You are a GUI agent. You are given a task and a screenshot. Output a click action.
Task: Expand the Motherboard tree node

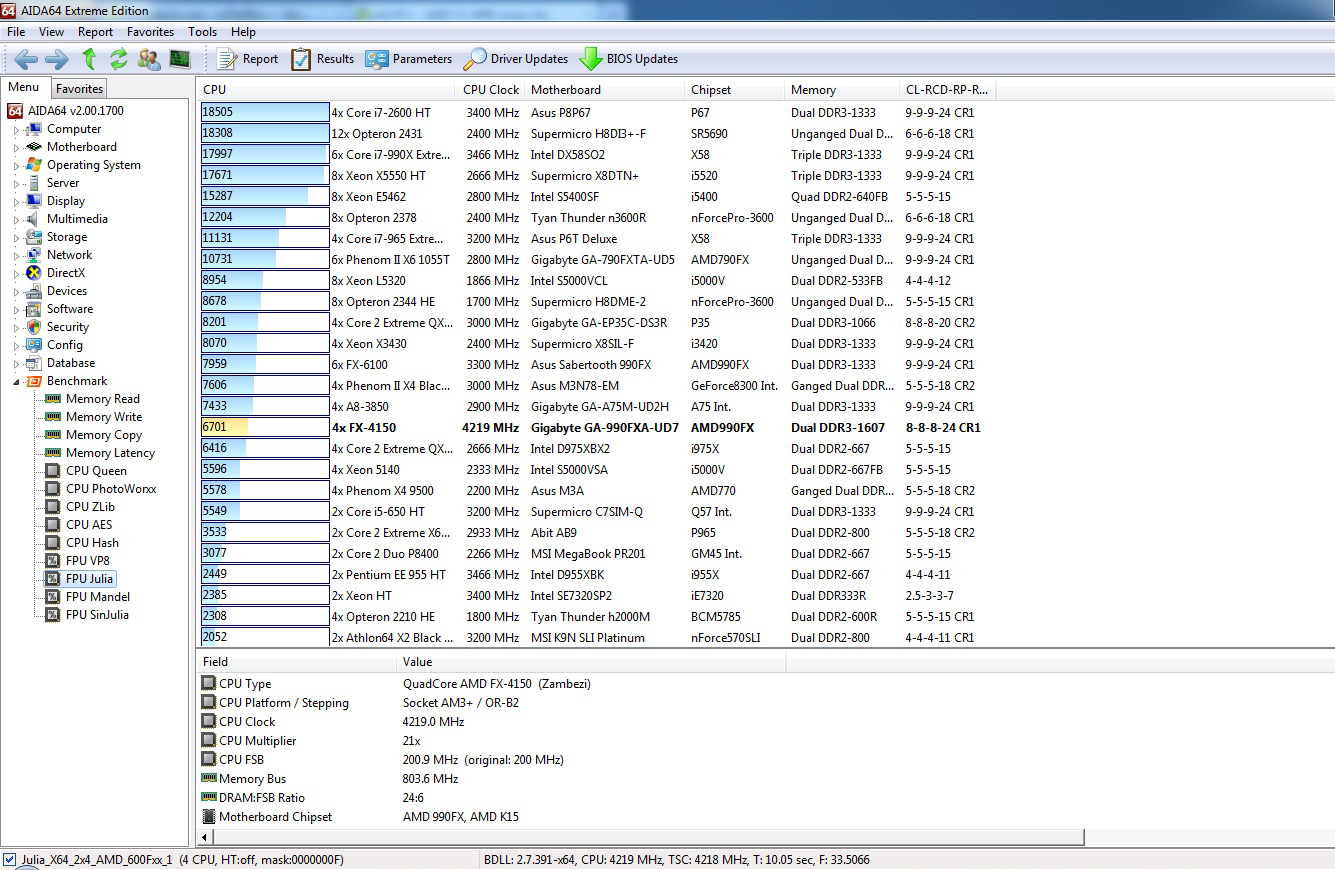click(x=16, y=148)
